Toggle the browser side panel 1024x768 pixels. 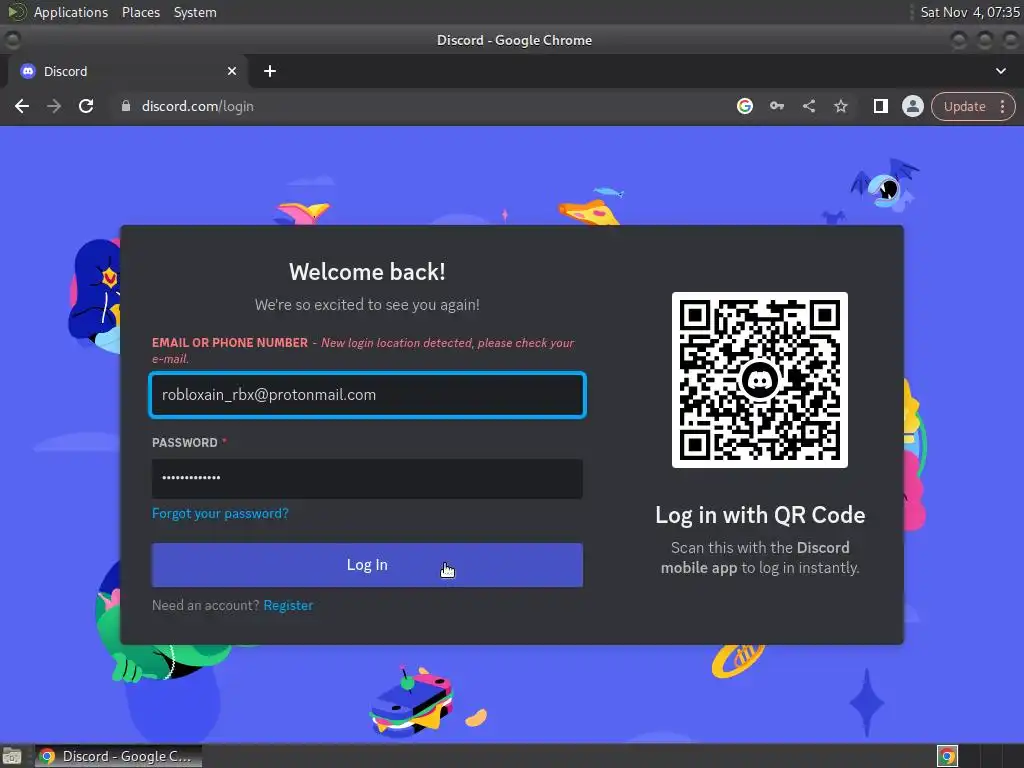coord(880,106)
